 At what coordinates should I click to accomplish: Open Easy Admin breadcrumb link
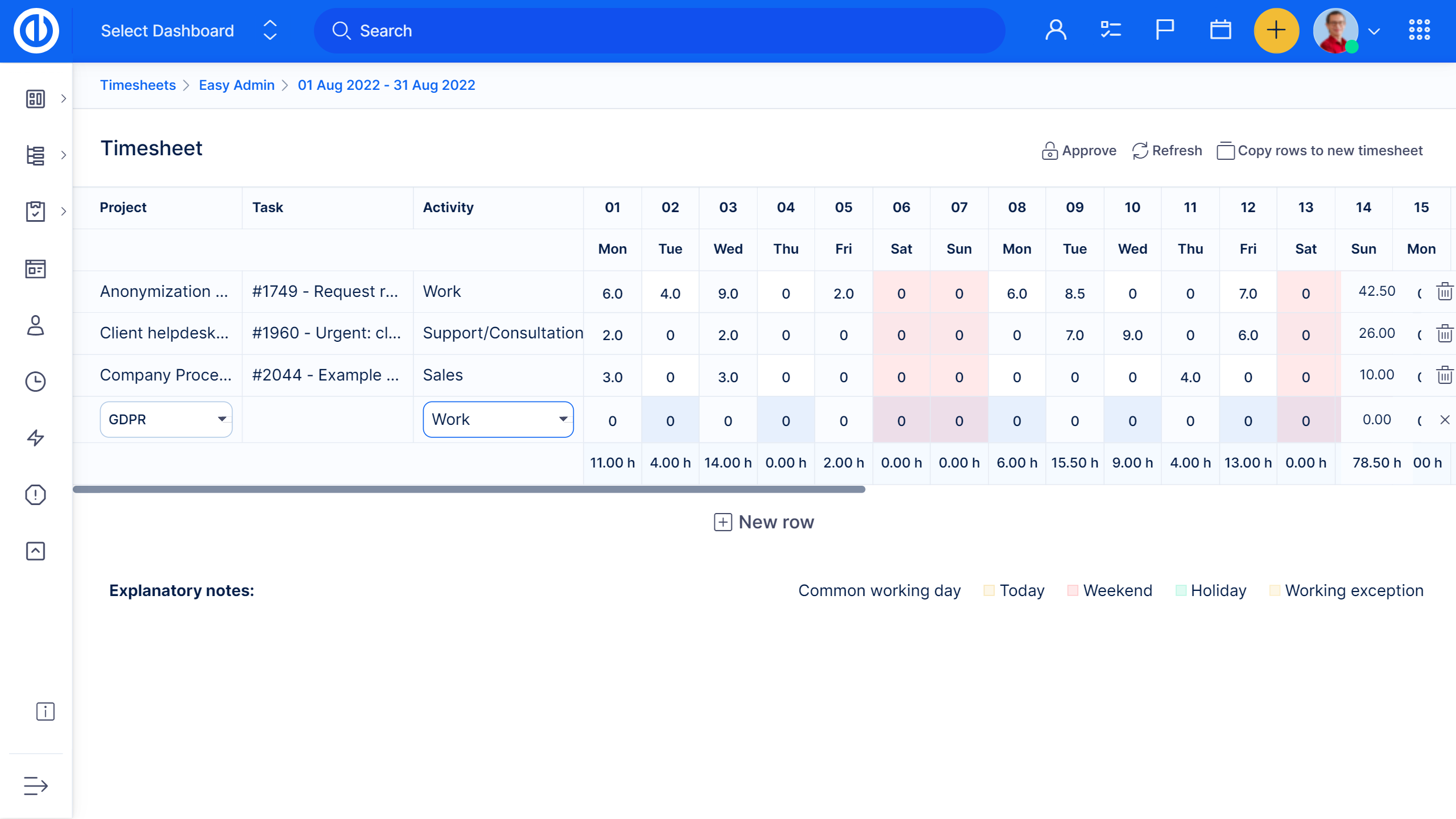(x=237, y=85)
